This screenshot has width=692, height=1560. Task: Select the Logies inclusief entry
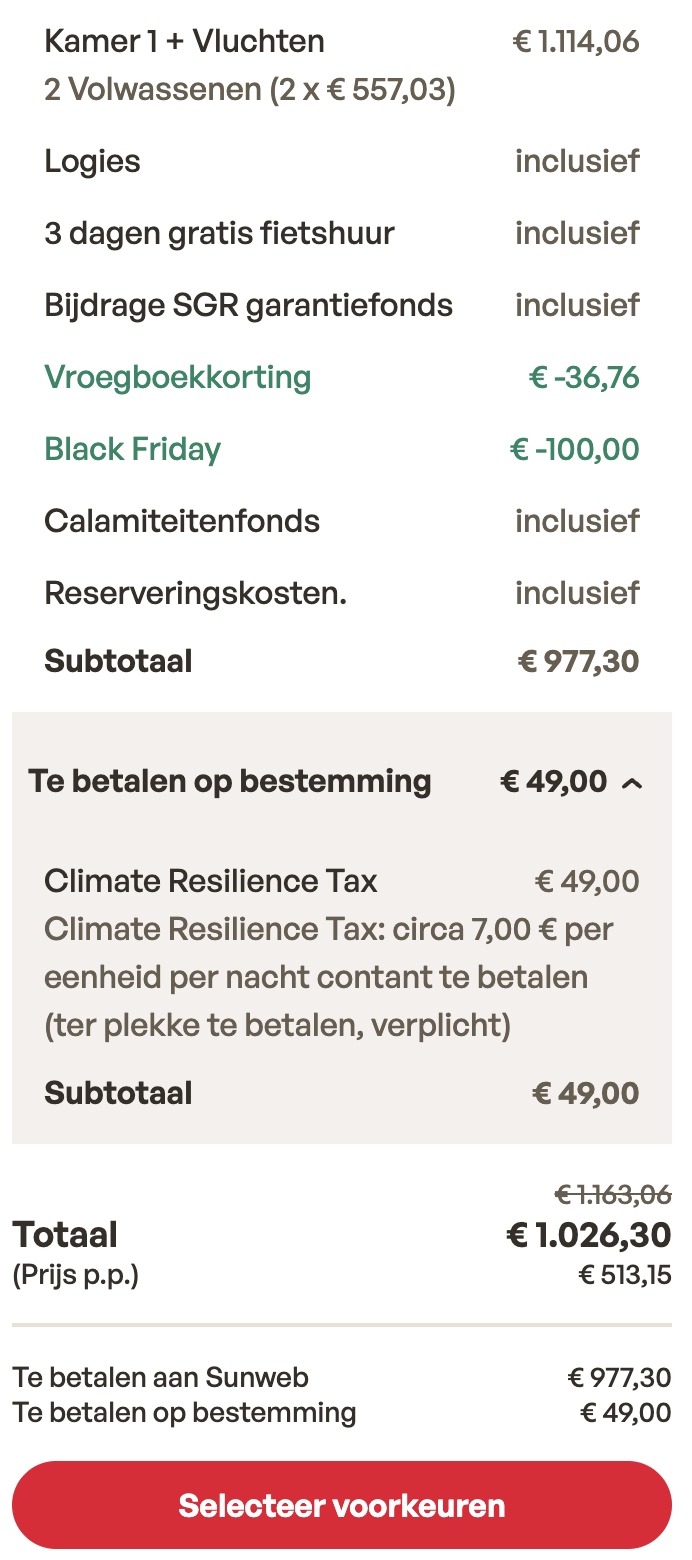92,161
